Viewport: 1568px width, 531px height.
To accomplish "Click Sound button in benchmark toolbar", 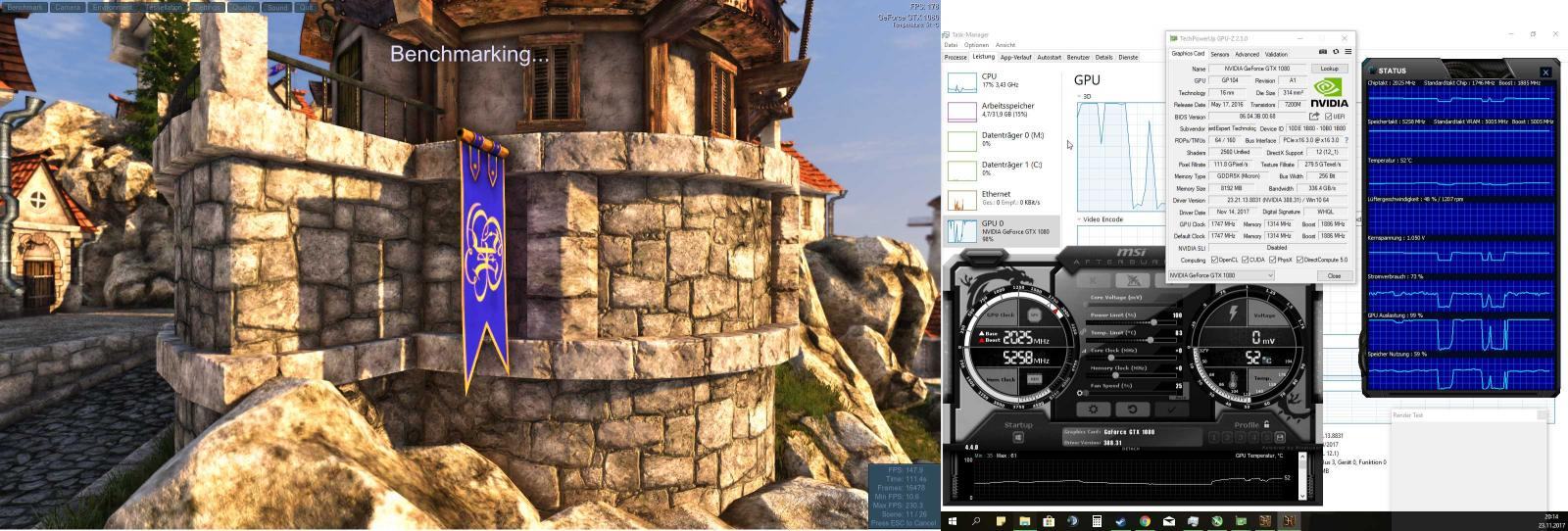I will [x=277, y=7].
